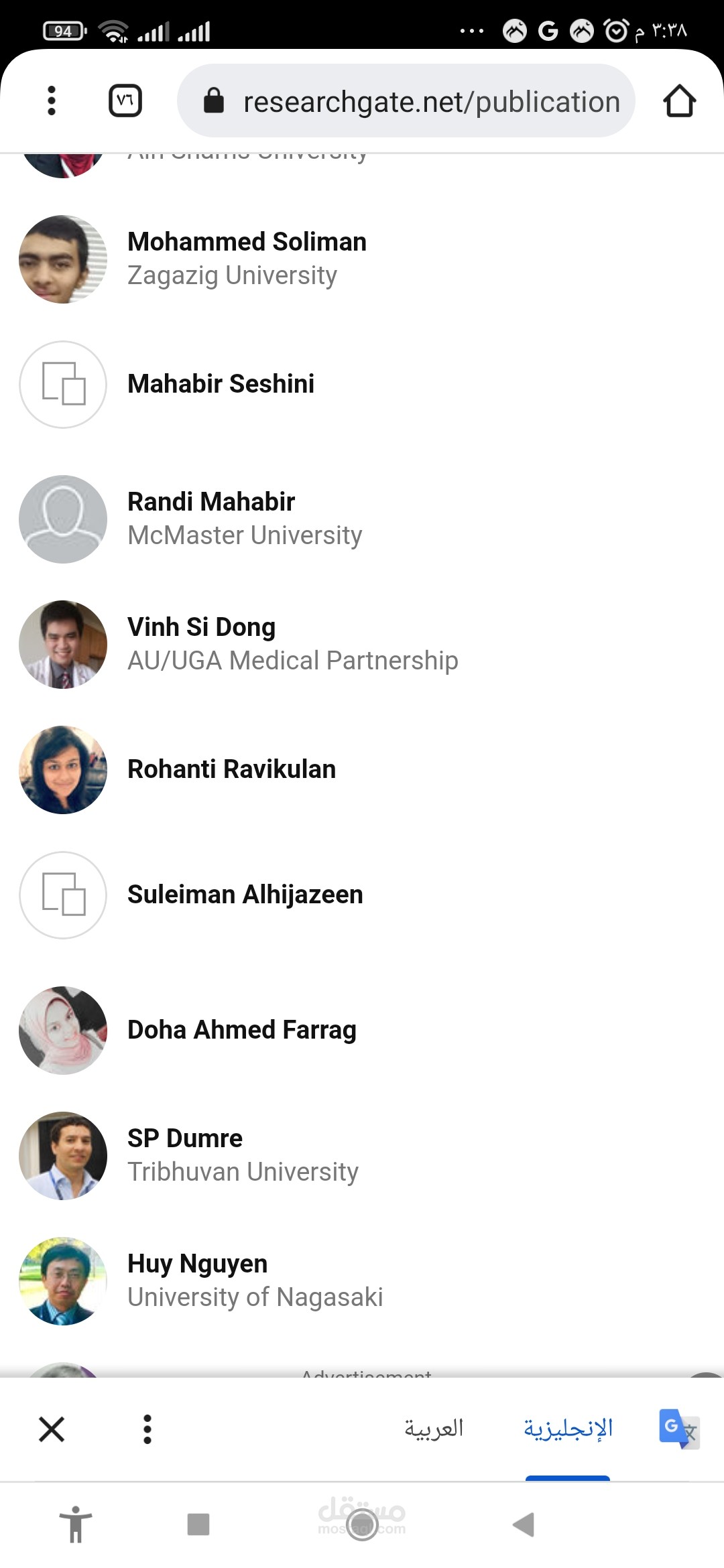The width and height of the screenshot is (724, 1568).
Task: Tap Huy Nguyen's profile photo
Action: coord(63,1281)
